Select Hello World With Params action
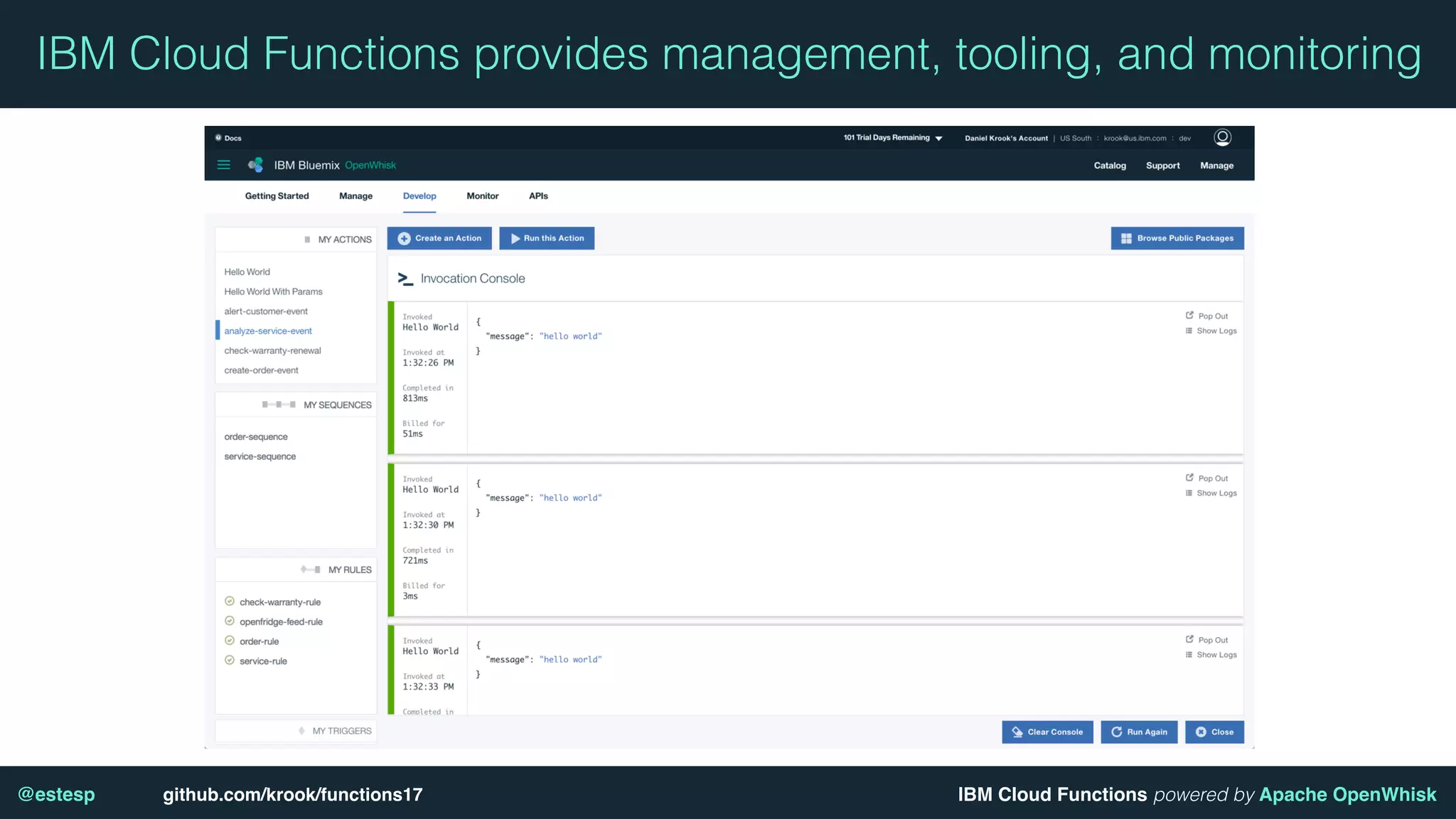1456x819 pixels. click(x=274, y=291)
